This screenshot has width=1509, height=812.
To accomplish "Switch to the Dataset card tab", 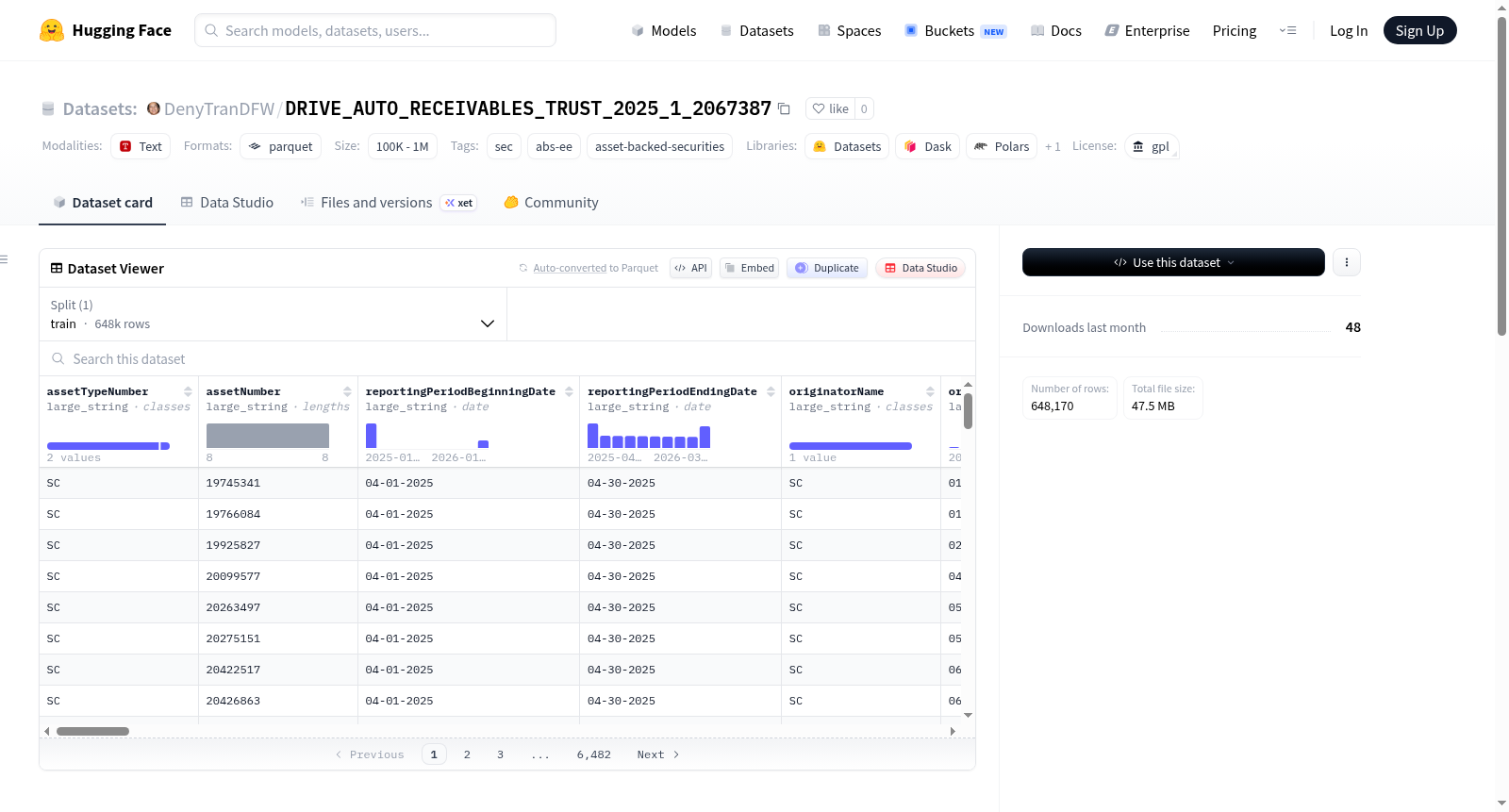I will click(102, 203).
